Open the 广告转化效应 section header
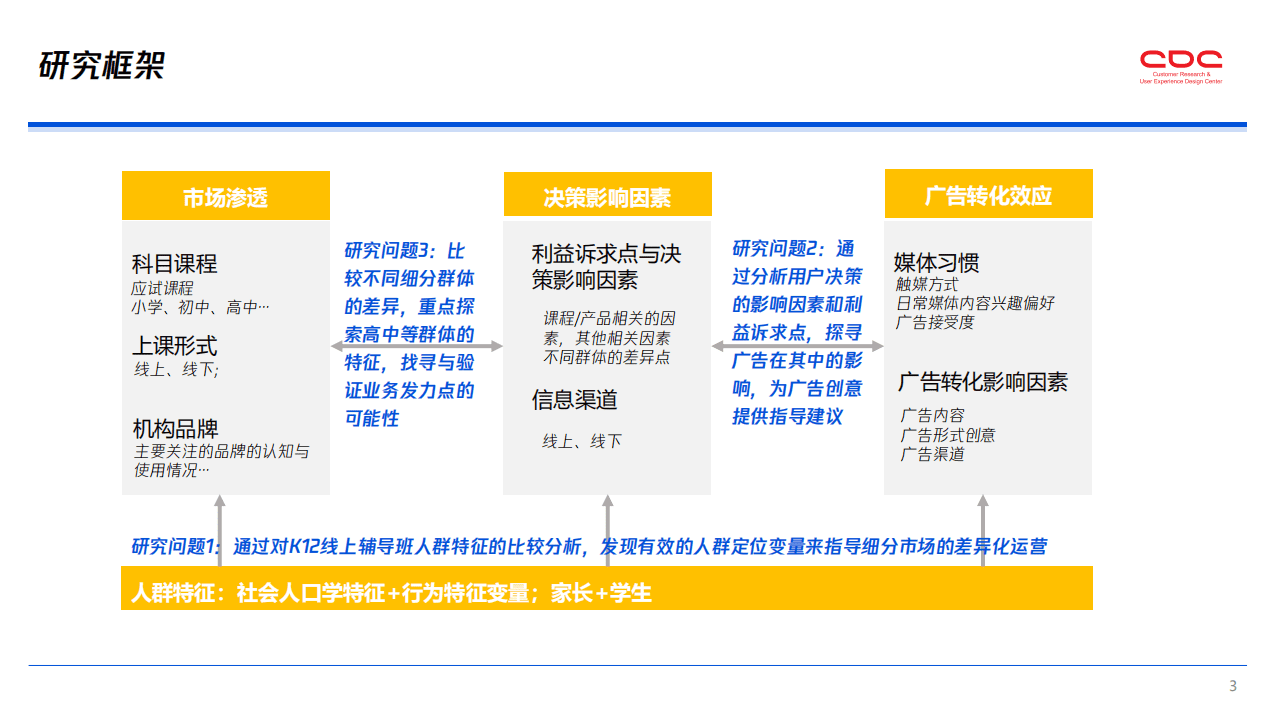1279x719 pixels. coord(988,195)
